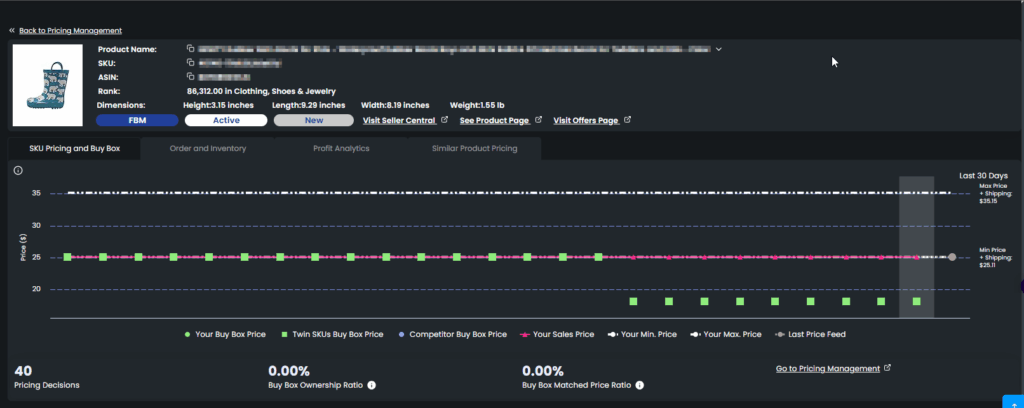Click info icon for Buy Box Ownership Ratio
The height and width of the screenshot is (408, 1024).
[x=372, y=385]
